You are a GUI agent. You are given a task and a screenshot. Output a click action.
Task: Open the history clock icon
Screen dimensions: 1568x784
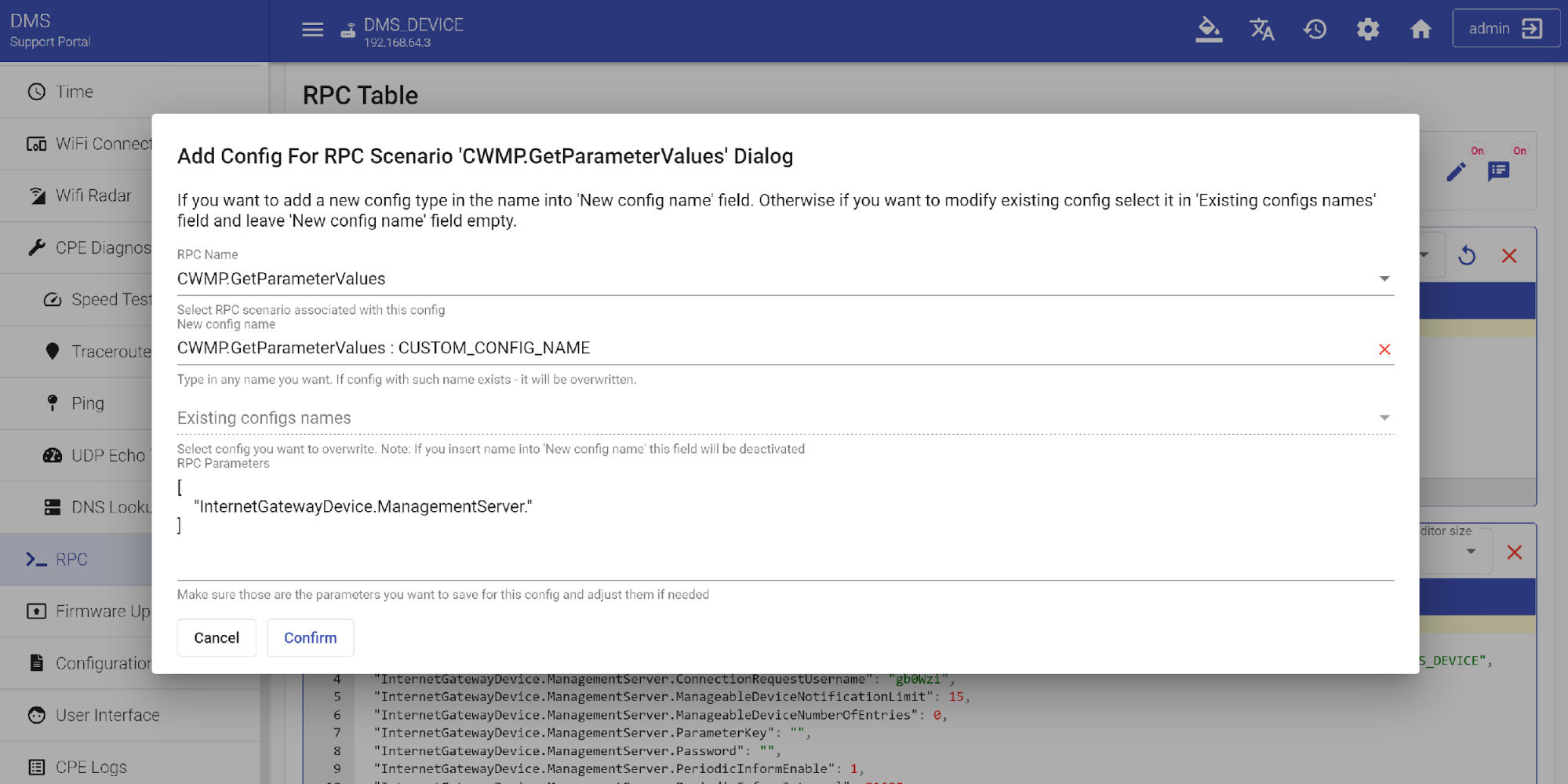1315,30
